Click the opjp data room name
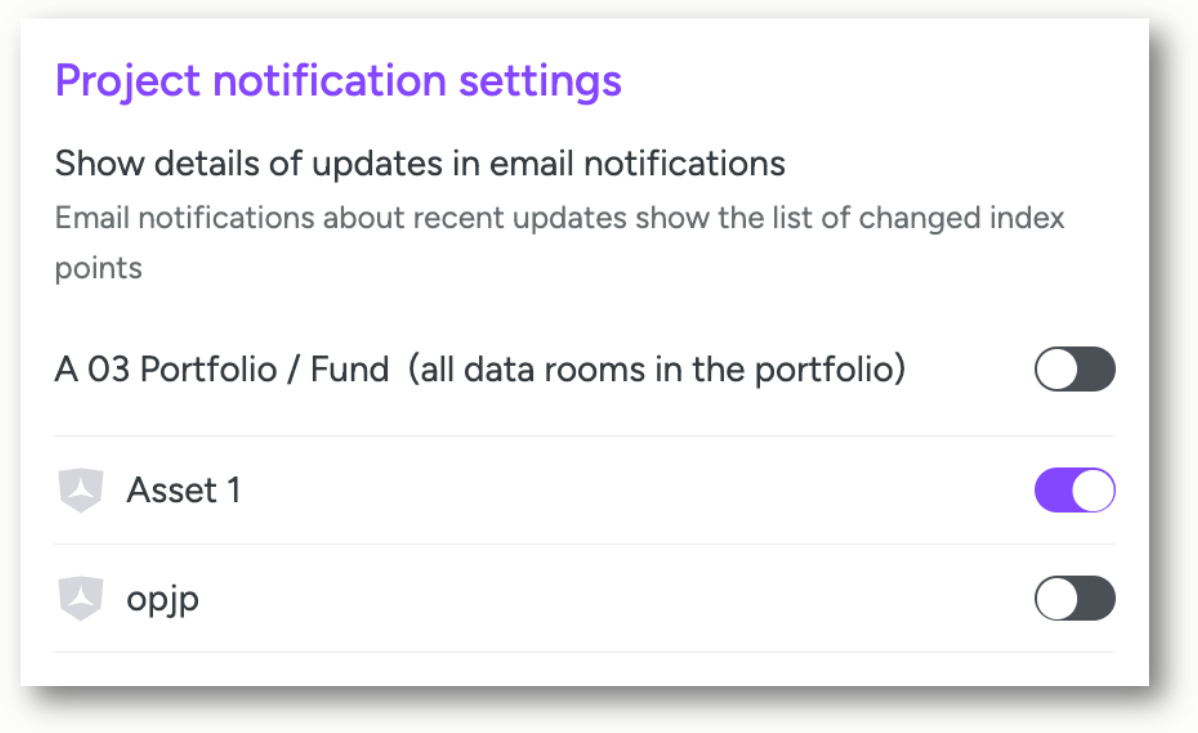Viewport: 1198px width, 733px height. point(163,600)
